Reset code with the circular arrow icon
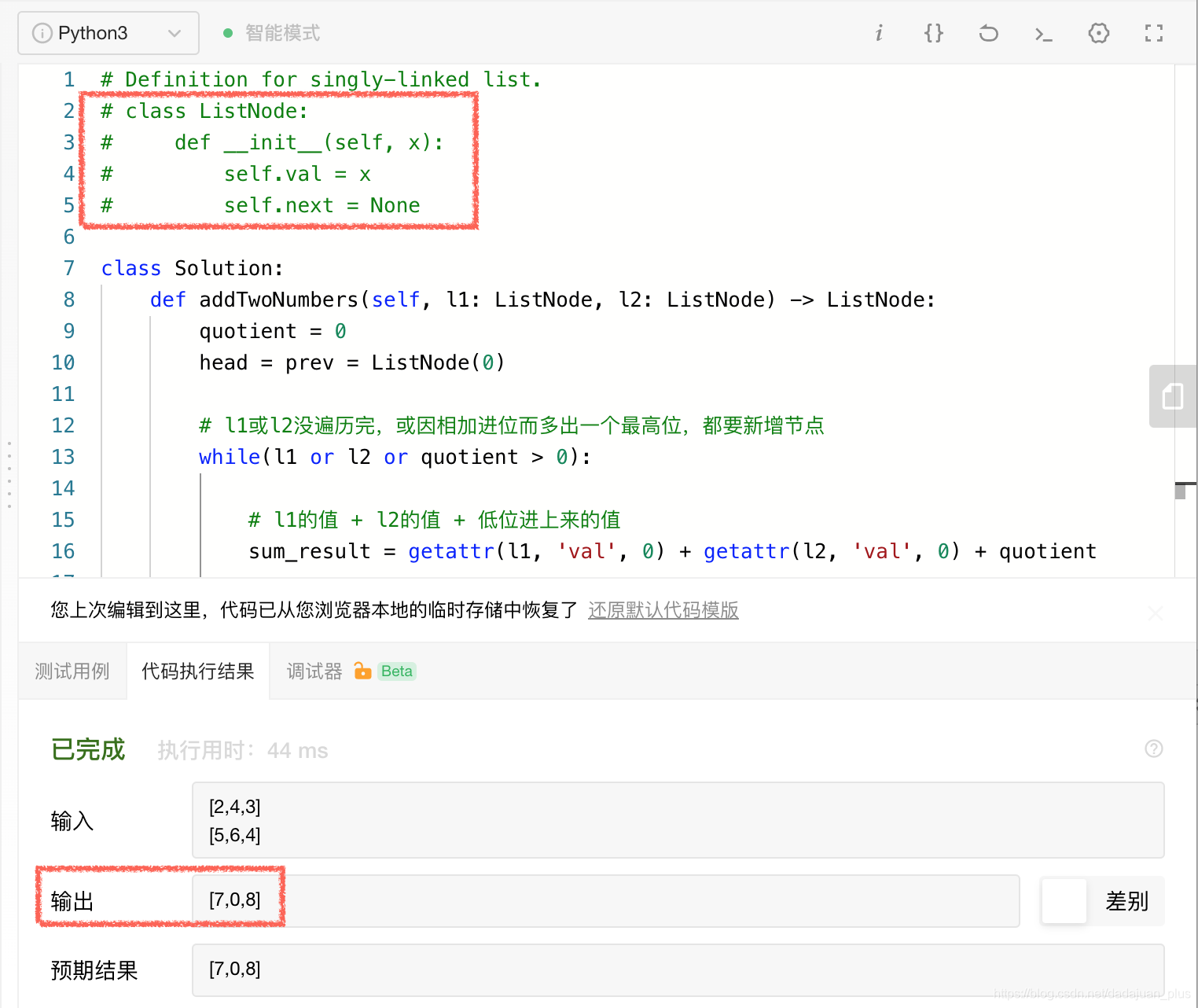 988,33
